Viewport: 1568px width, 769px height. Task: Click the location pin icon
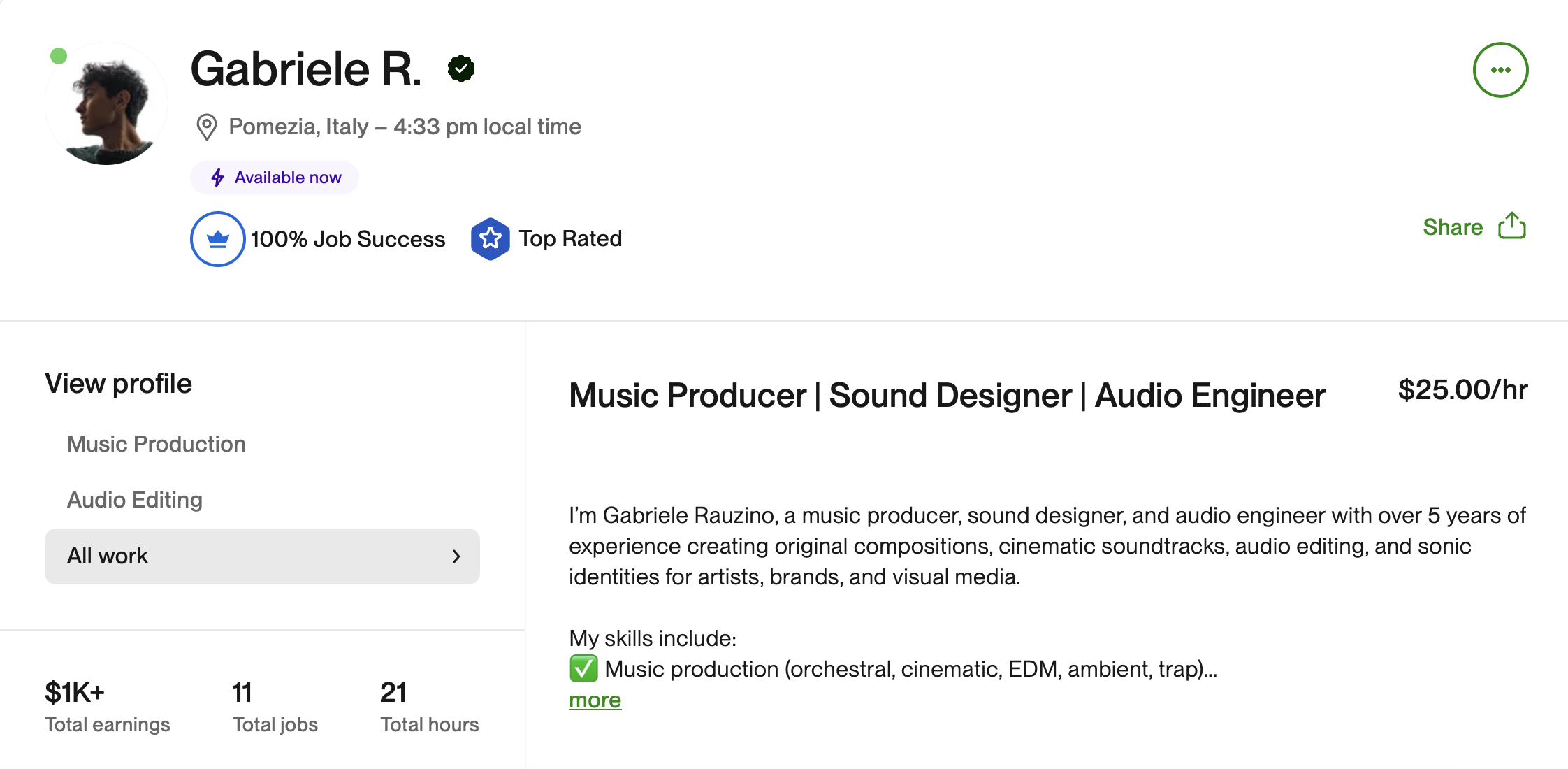tap(206, 127)
